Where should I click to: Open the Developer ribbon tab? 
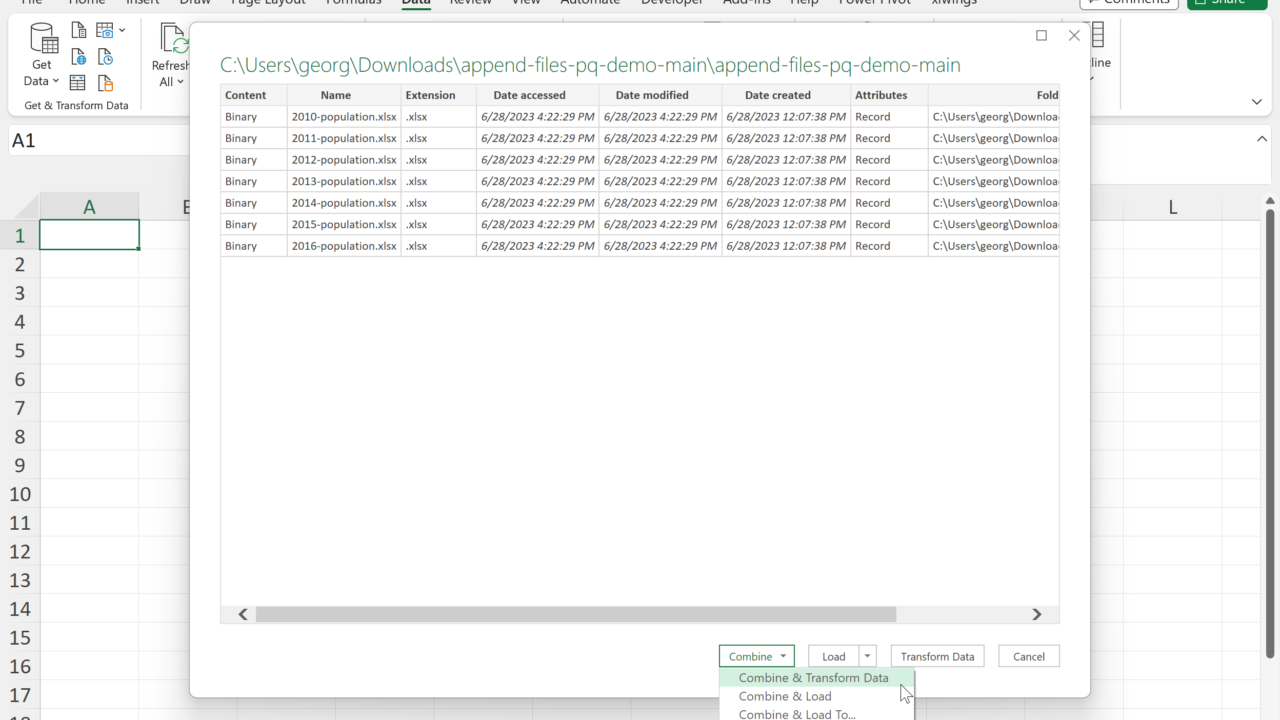click(674, 3)
